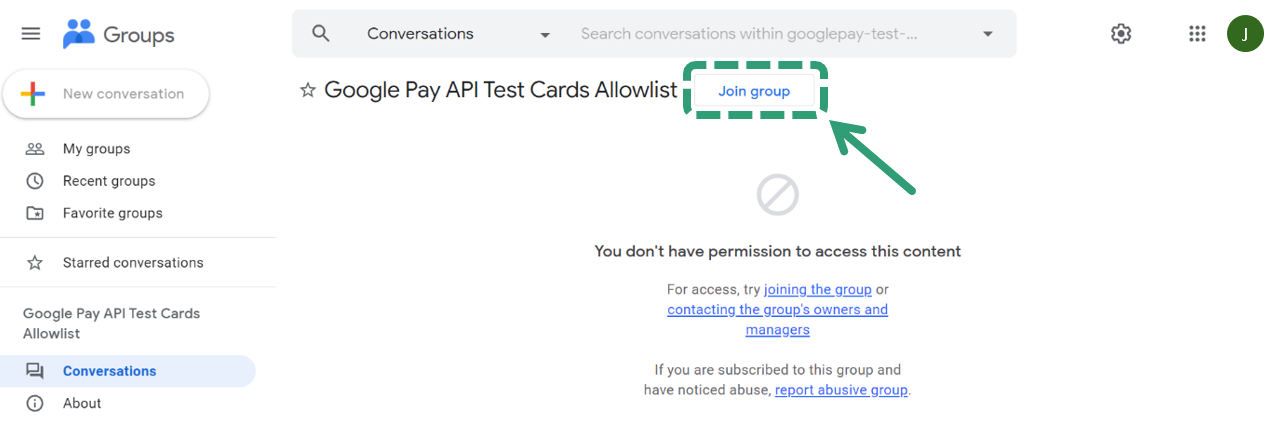Click the About info icon
Image resolution: width=1274 pixels, height=442 pixels.
35,403
